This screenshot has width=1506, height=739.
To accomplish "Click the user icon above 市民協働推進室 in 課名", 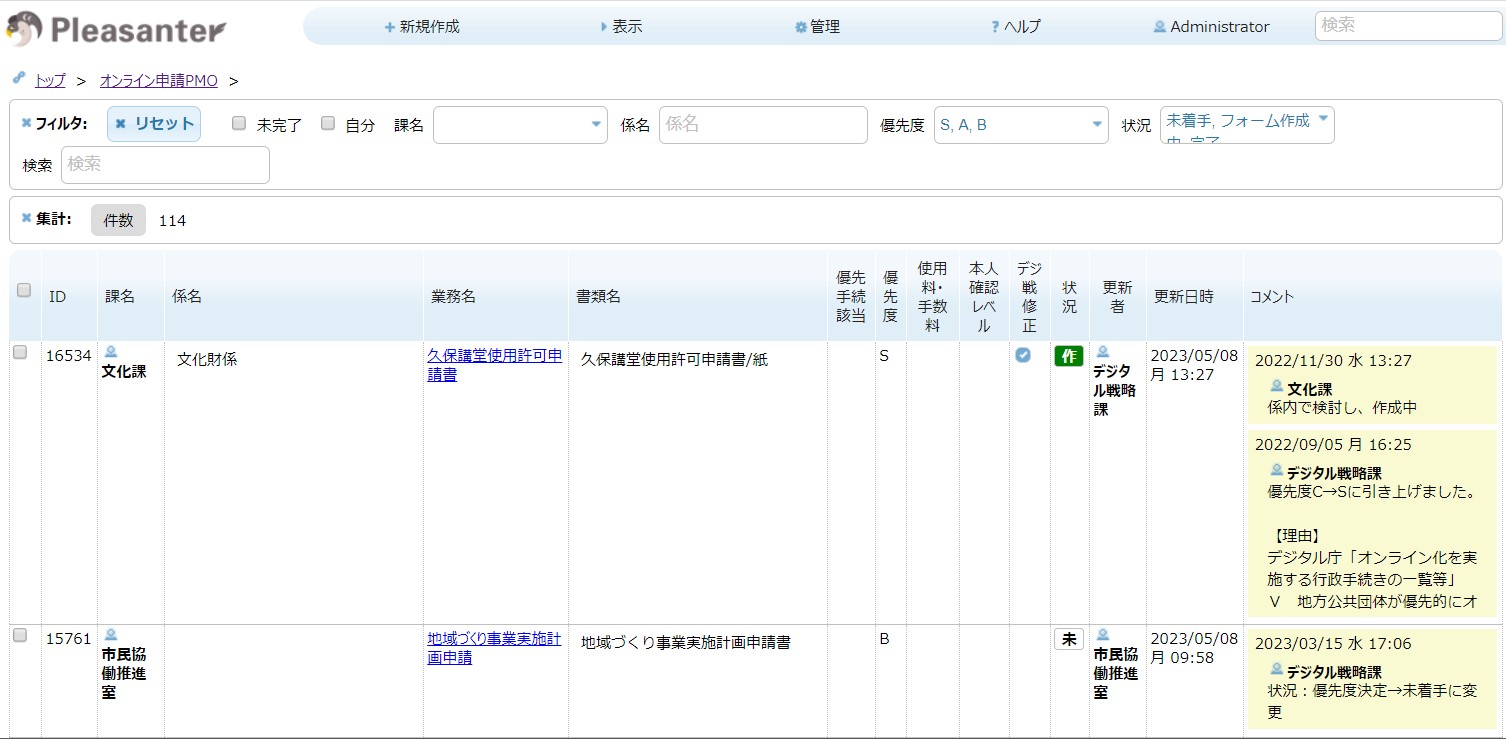I will point(111,635).
